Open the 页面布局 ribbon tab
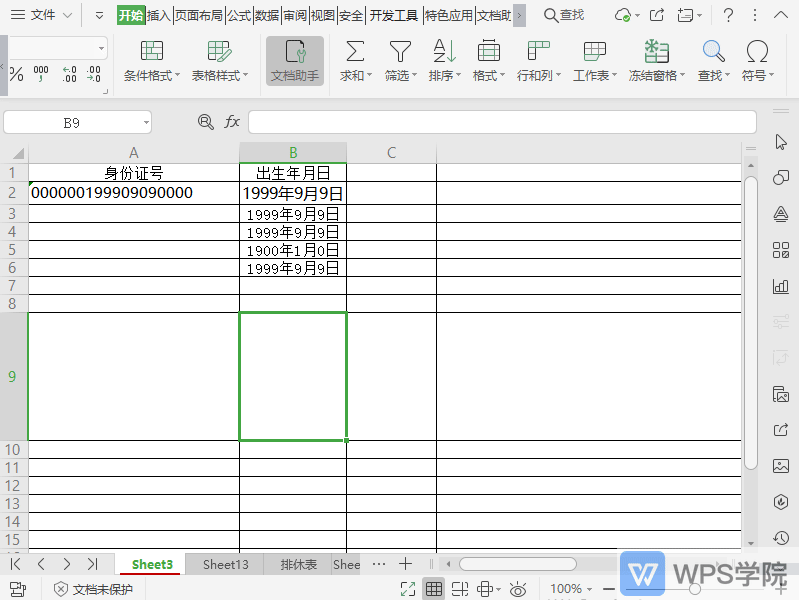The height and width of the screenshot is (600, 799). (199, 16)
